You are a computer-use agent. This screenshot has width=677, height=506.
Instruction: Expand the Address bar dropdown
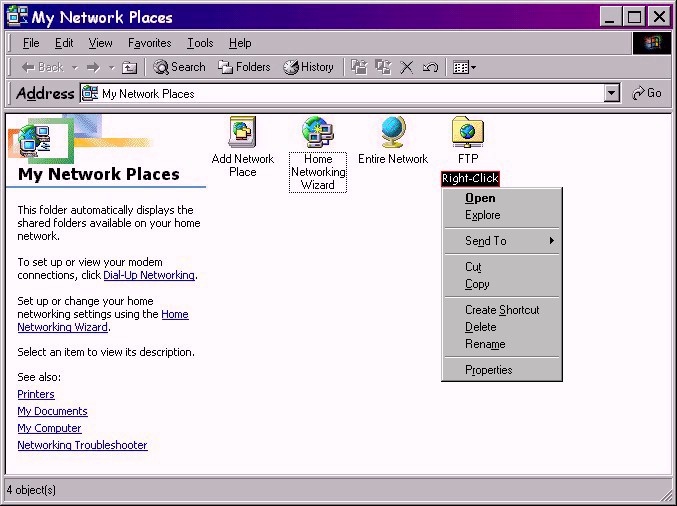pos(611,93)
